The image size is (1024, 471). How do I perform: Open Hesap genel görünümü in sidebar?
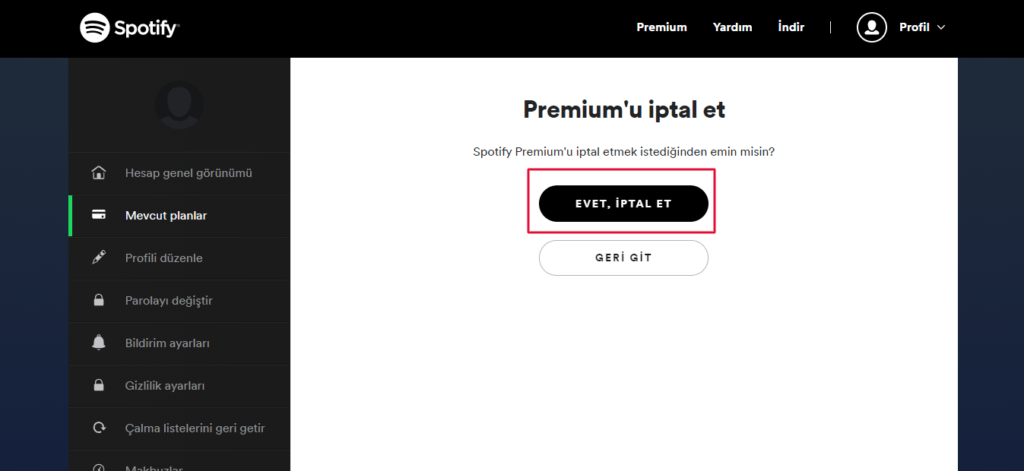pos(188,173)
